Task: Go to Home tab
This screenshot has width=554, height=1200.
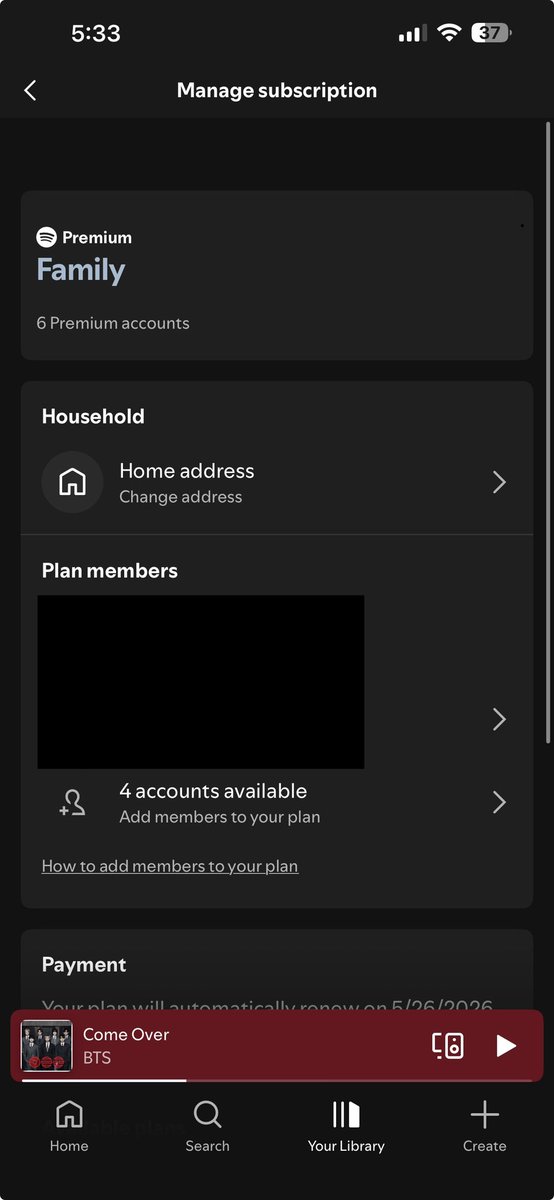Action: coord(69,1126)
